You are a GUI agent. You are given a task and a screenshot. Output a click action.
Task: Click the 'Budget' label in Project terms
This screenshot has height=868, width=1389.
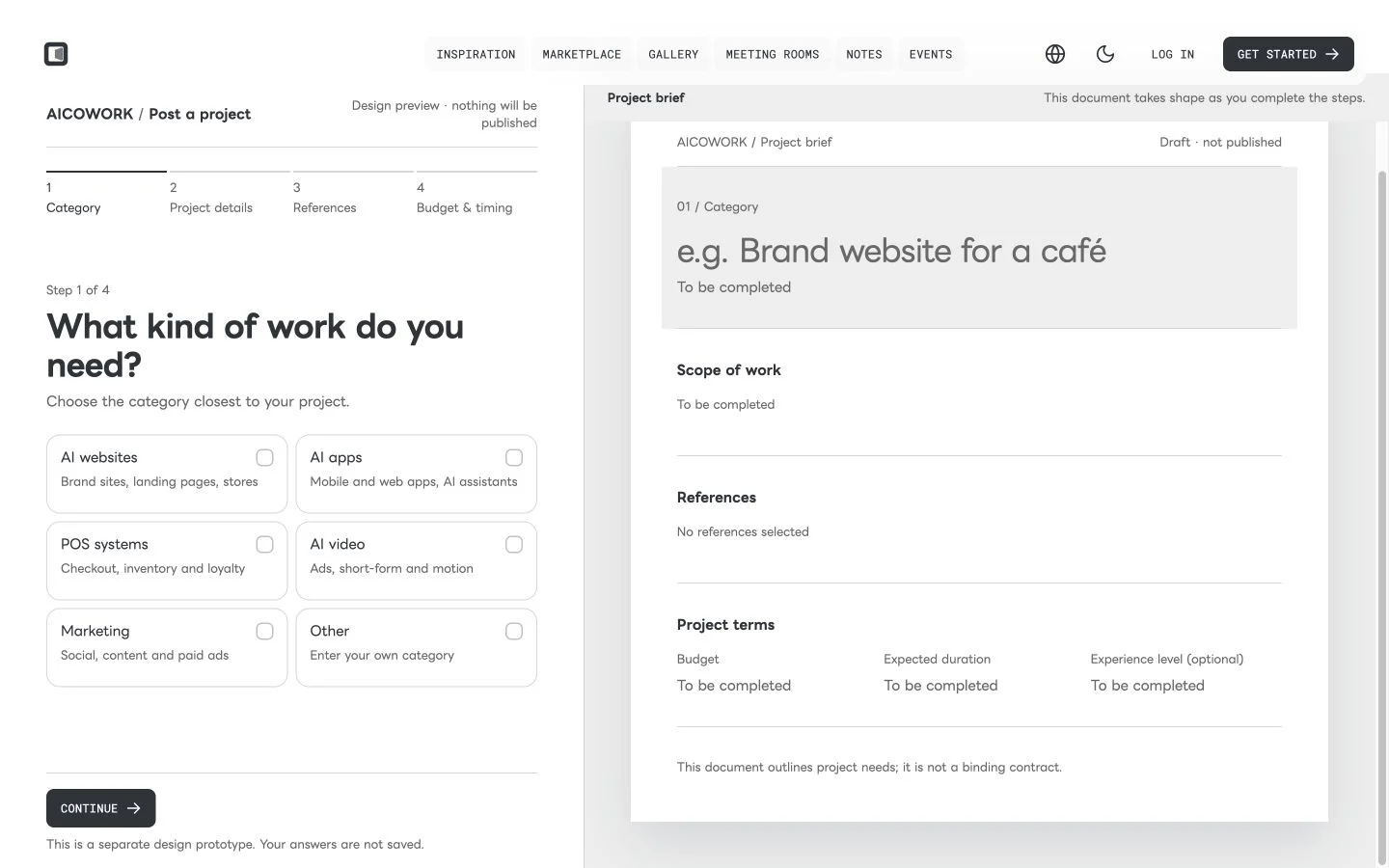pos(697,659)
